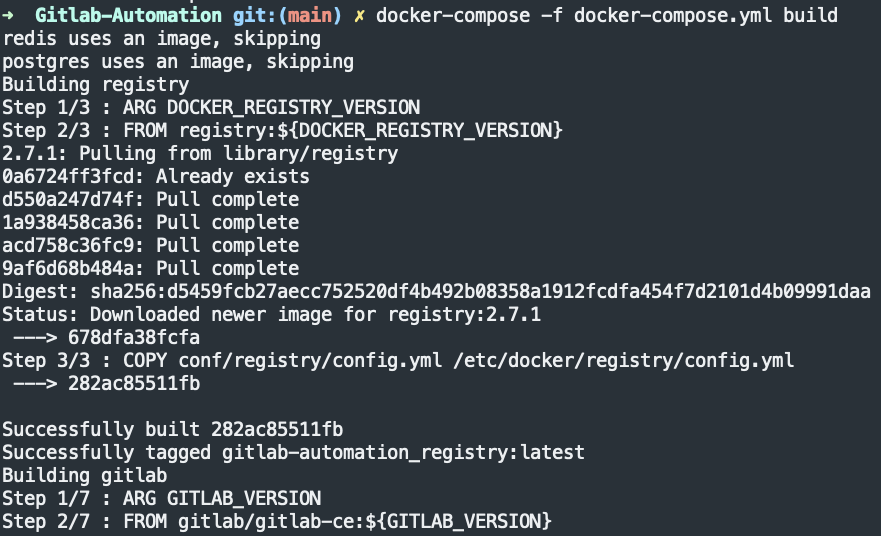
Task: Click the 'FROM gitlab/gitlab-ce' step line
Action: [x=277, y=521]
